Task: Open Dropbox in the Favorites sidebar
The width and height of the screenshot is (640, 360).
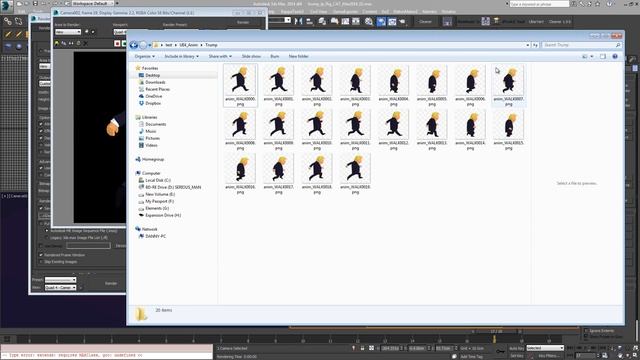Action: click(153, 103)
